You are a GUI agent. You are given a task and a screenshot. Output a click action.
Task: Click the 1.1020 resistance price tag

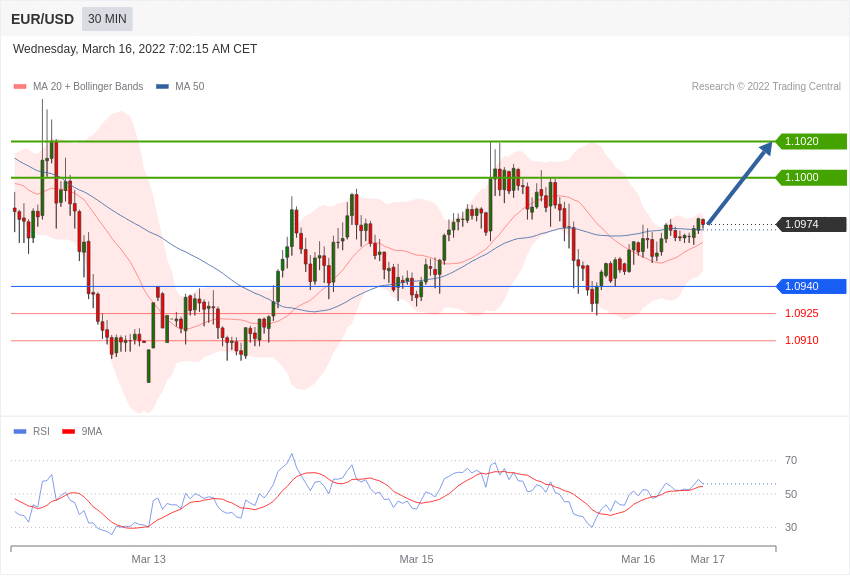812,141
